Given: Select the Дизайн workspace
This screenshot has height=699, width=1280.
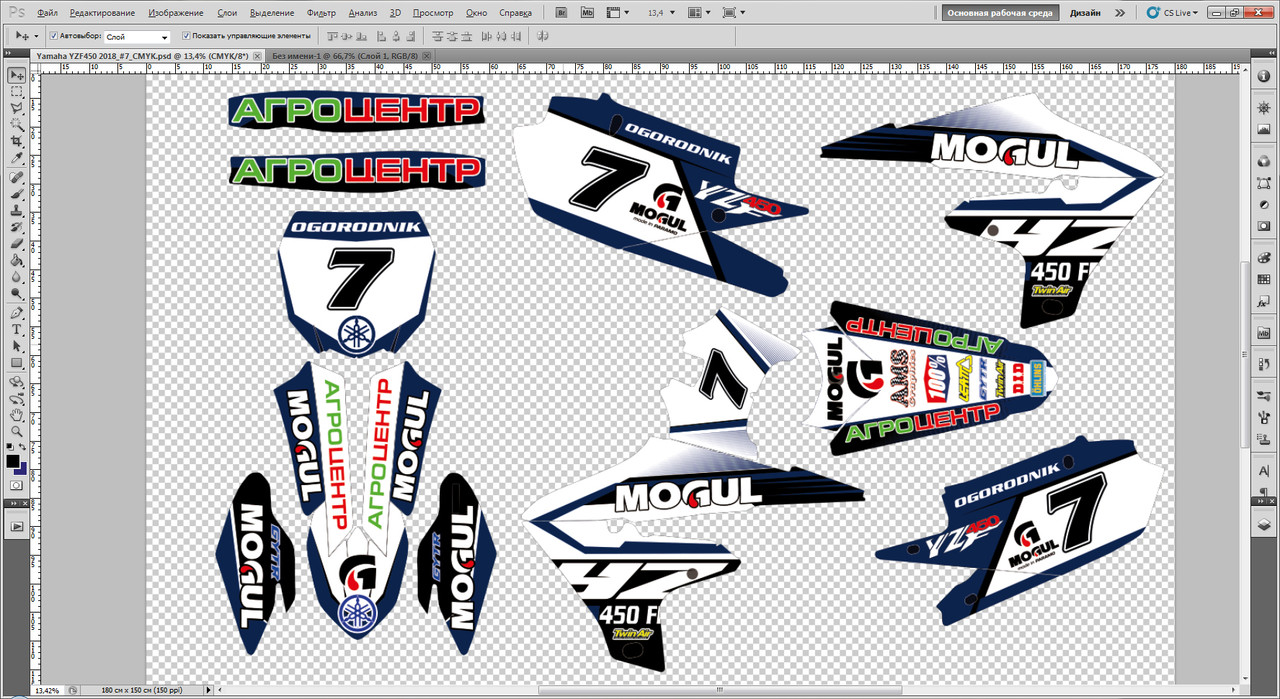Looking at the screenshot, I should [1085, 13].
